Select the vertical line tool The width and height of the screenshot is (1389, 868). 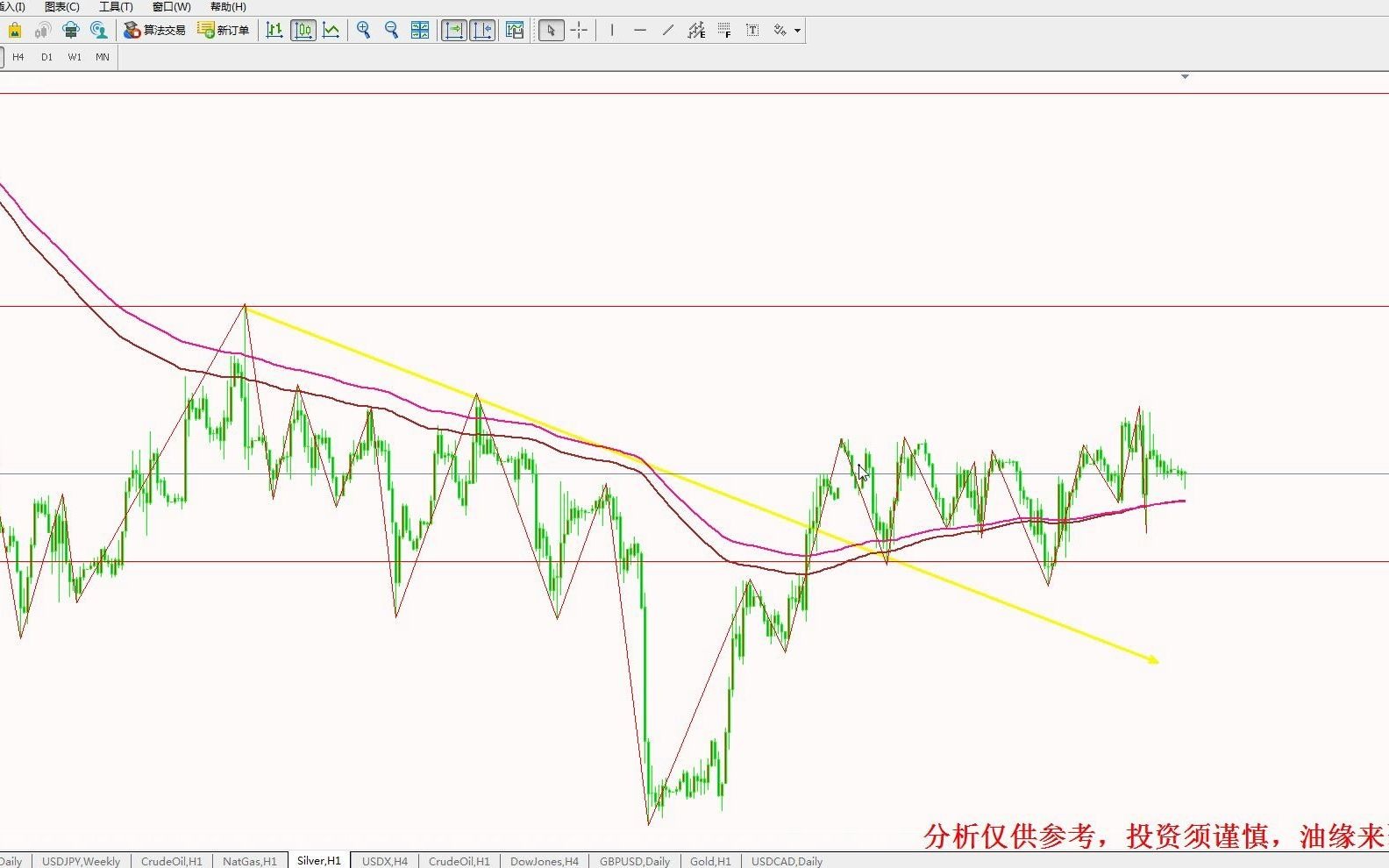pos(612,31)
